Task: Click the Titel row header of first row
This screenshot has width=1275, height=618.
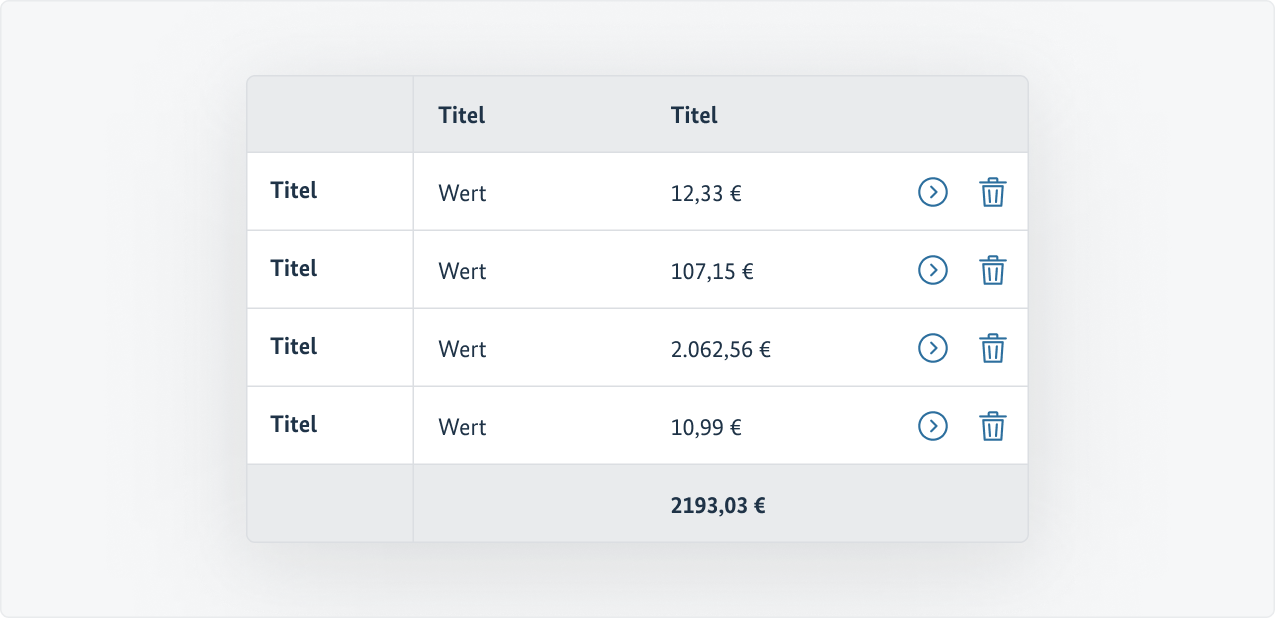Action: pos(294,190)
